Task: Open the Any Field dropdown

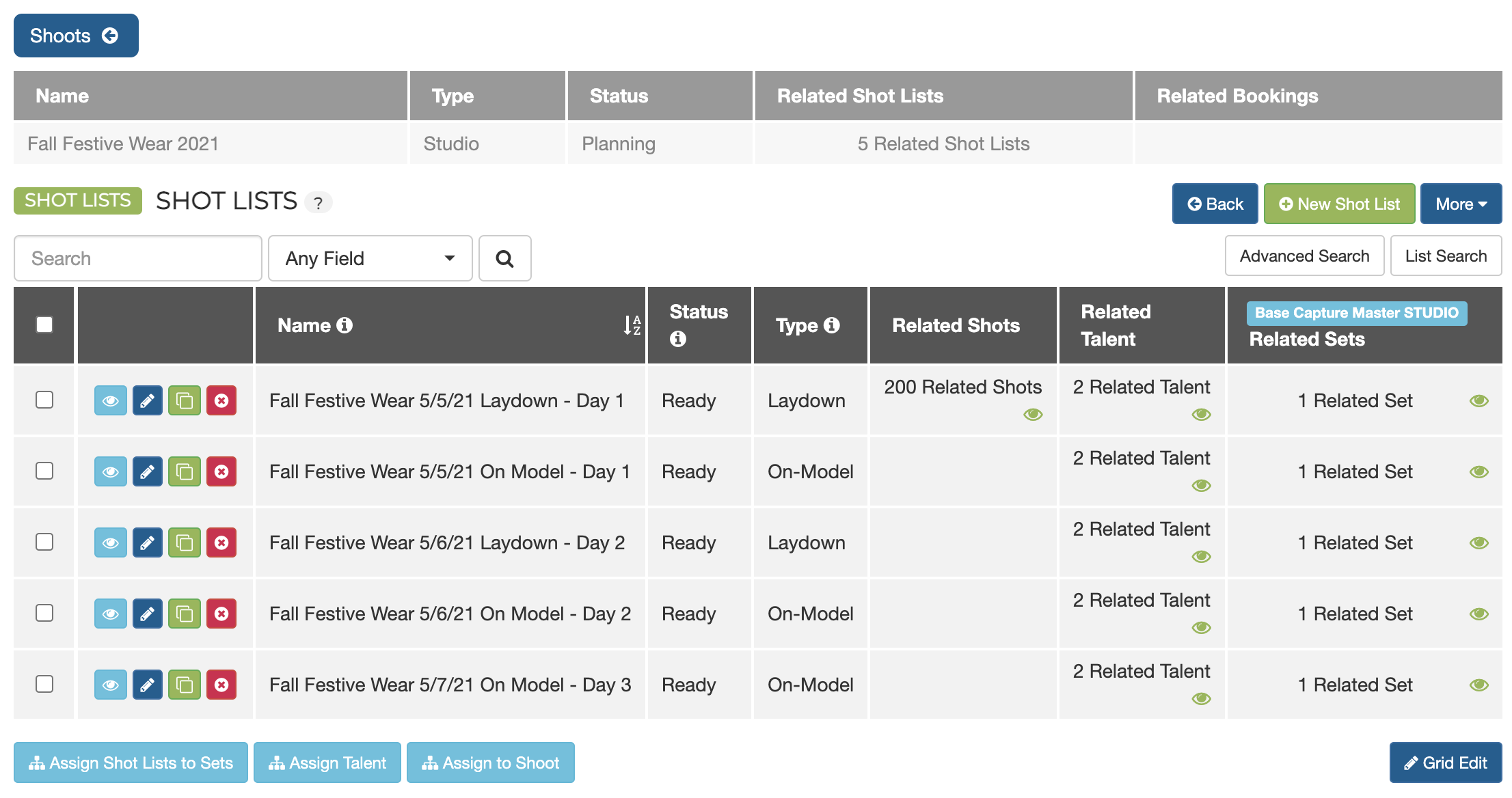Action: click(x=370, y=258)
